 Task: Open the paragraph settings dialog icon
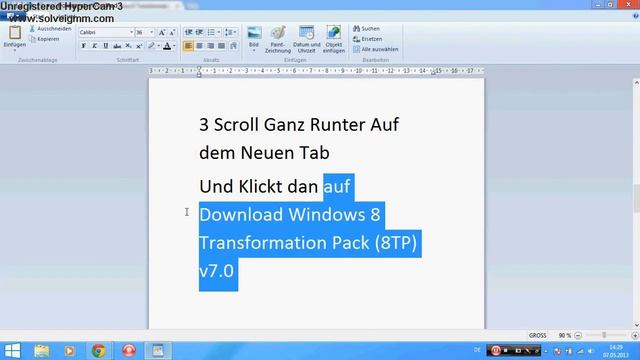tap(233, 46)
